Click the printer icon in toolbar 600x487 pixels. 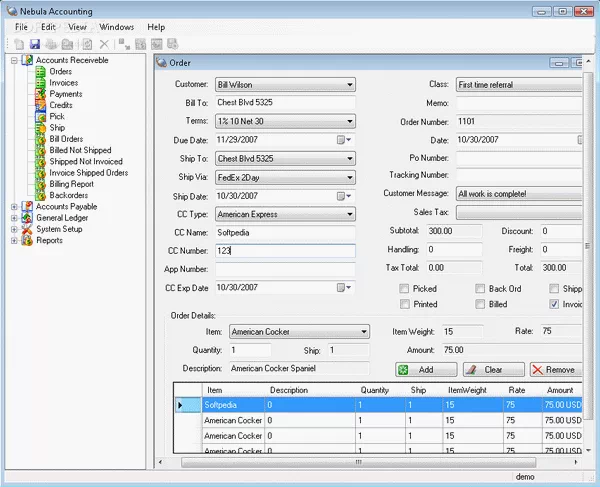tap(51, 44)
